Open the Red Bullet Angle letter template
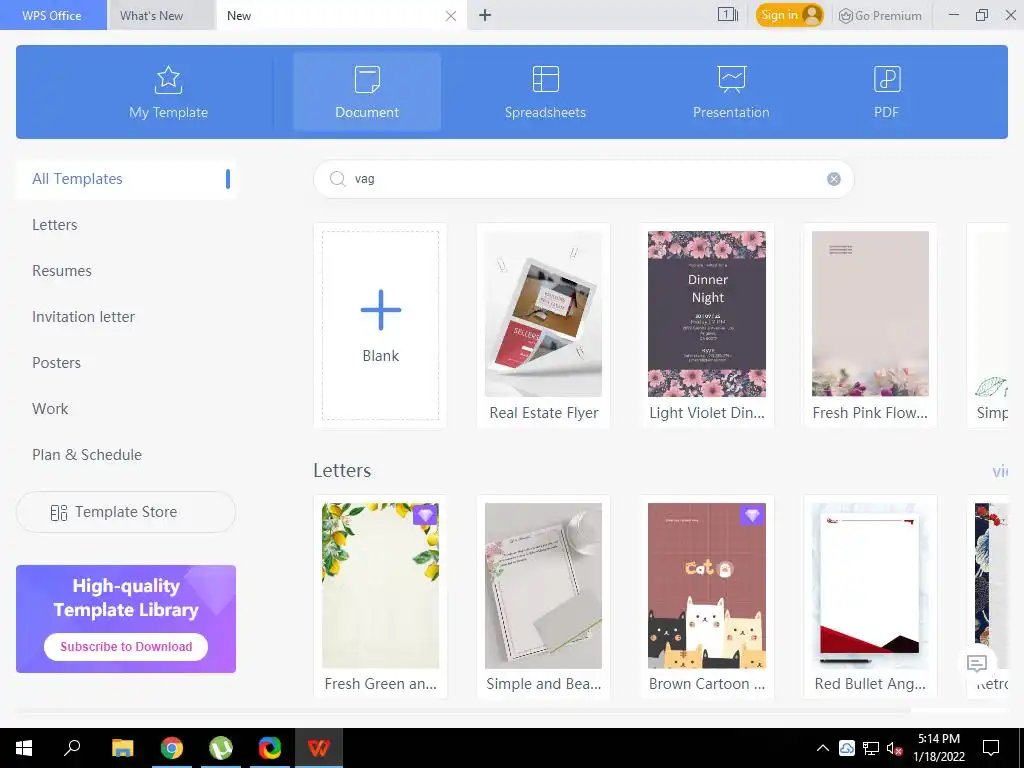The width and height of the screenshot is (1024, 768). coord(870,597)
